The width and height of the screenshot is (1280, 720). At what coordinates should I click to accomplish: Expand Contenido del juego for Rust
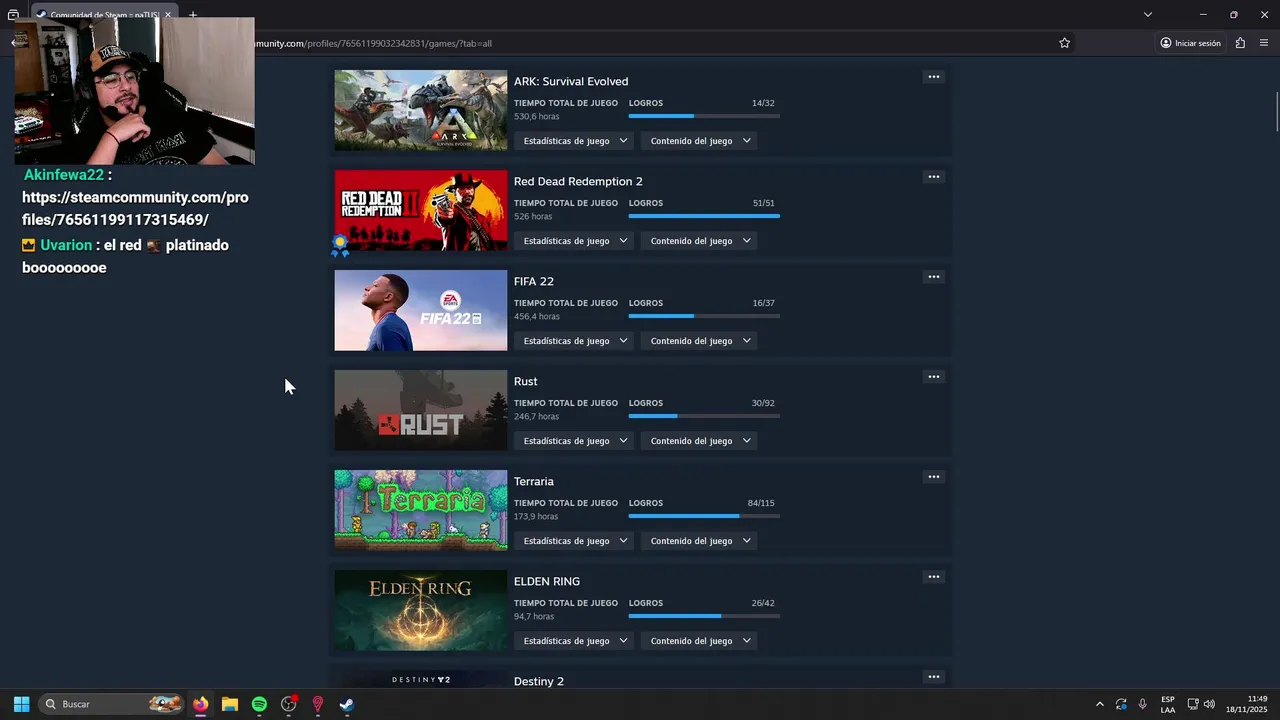[x=699, y=441]
